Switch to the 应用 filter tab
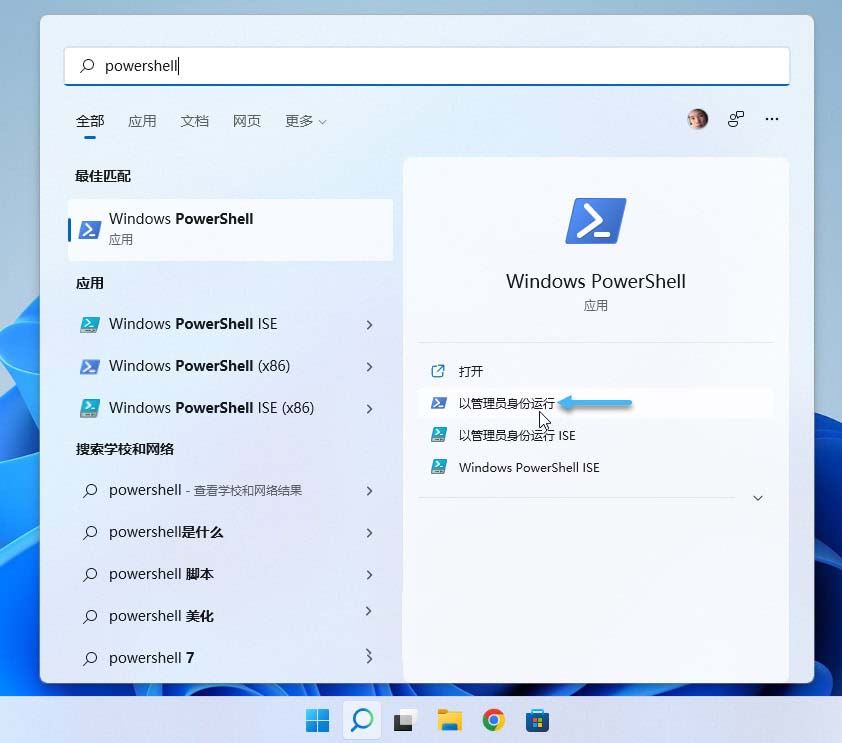The height and width of the screenshot is (743, 842). tap(143, 121)
